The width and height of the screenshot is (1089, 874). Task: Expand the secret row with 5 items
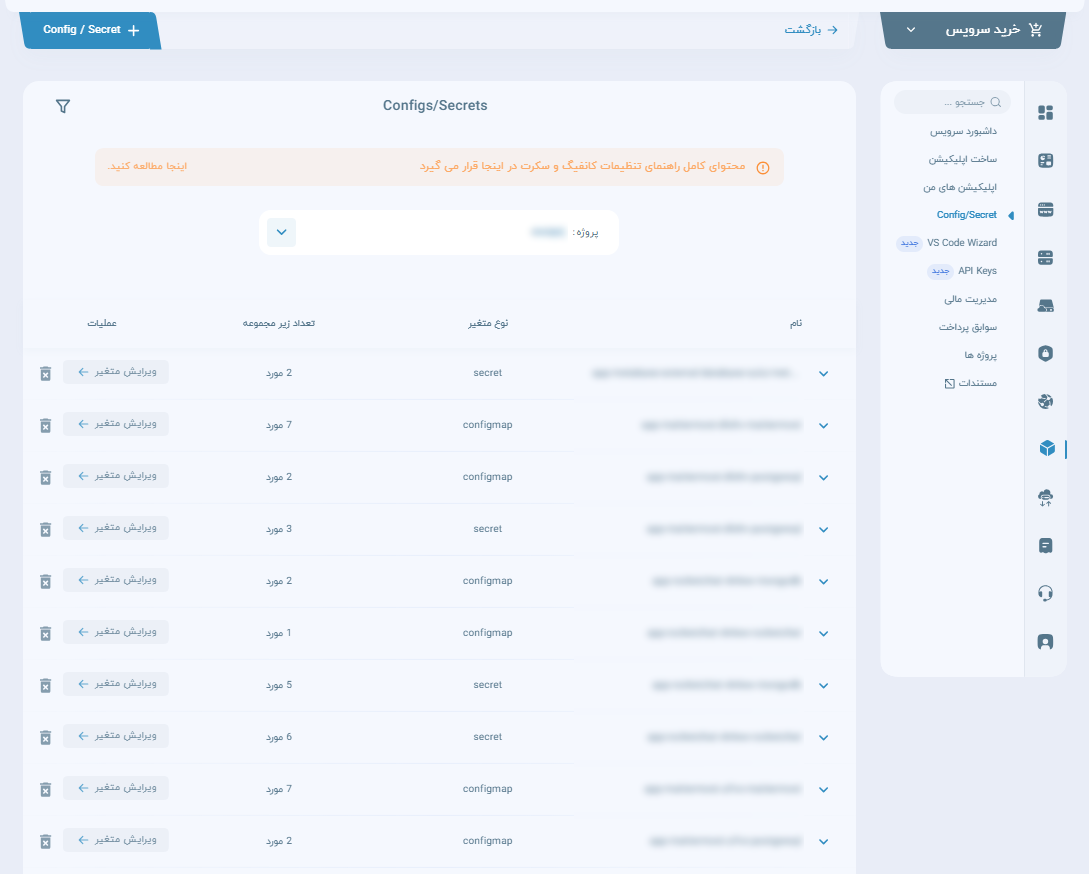tap(823, 686)
